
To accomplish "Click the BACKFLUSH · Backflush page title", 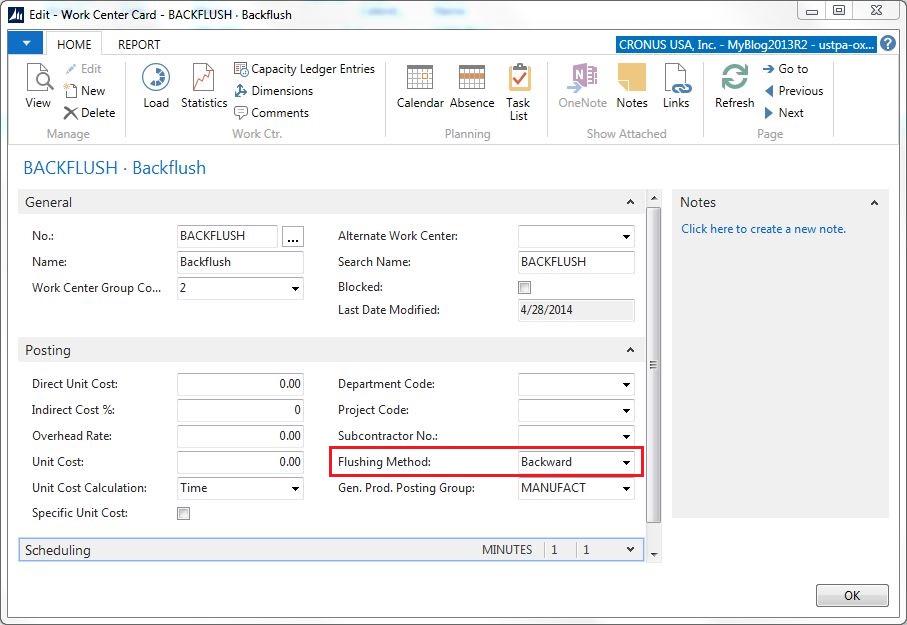I will coord(115,168).
